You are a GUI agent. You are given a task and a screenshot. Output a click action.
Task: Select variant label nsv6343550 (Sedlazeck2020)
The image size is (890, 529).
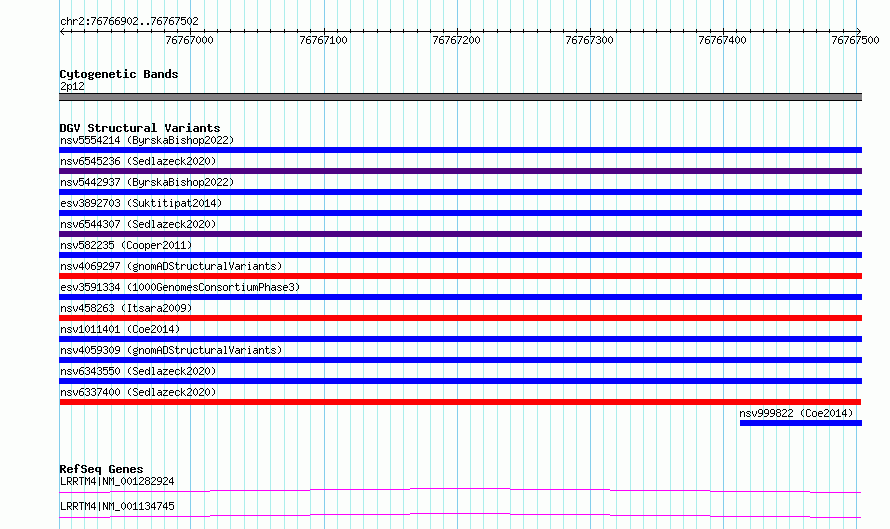(x=138, y=371)
